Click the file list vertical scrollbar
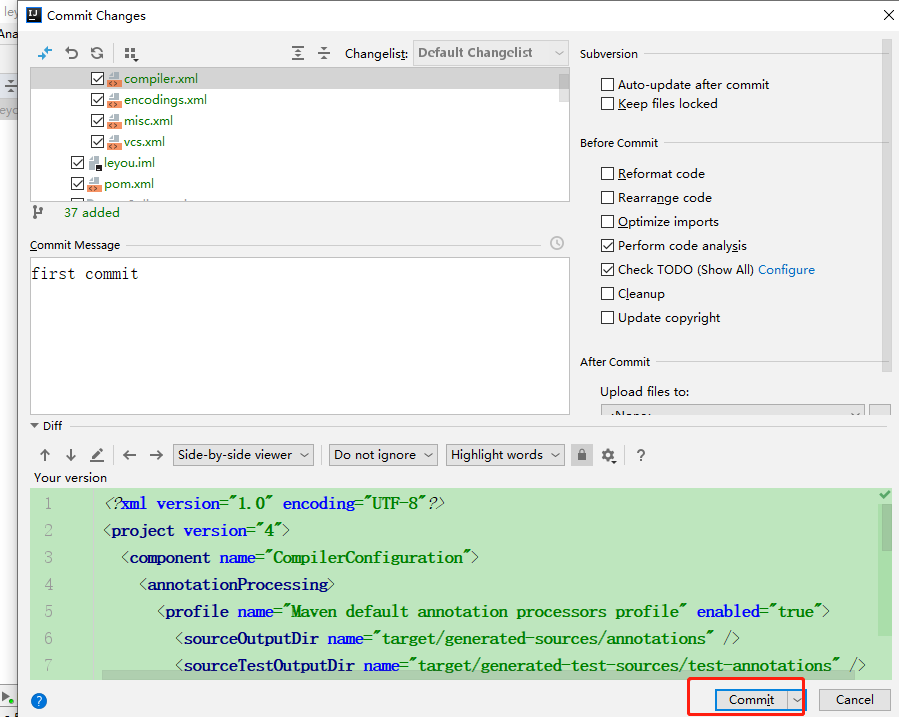The image size is (899, 717). 564,87
